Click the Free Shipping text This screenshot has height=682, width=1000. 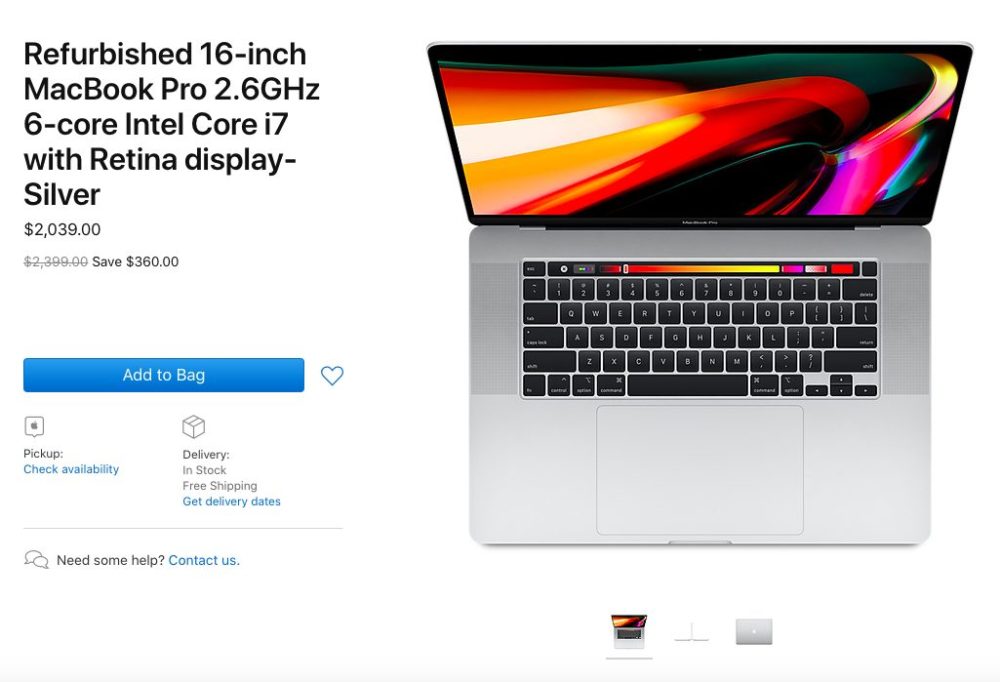click(x=219, y=486)
